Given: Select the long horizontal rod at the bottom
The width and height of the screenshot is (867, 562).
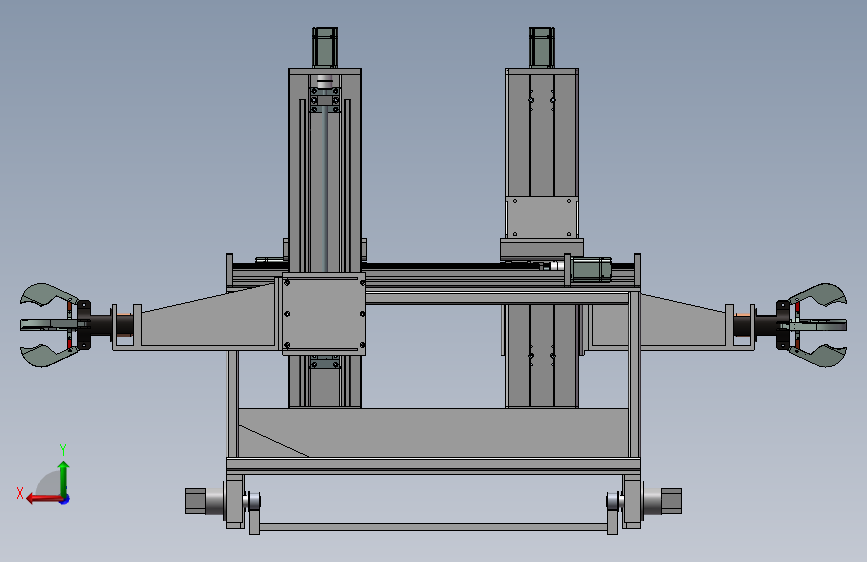Looking at the screenshot, I should (x=434, y=527).
